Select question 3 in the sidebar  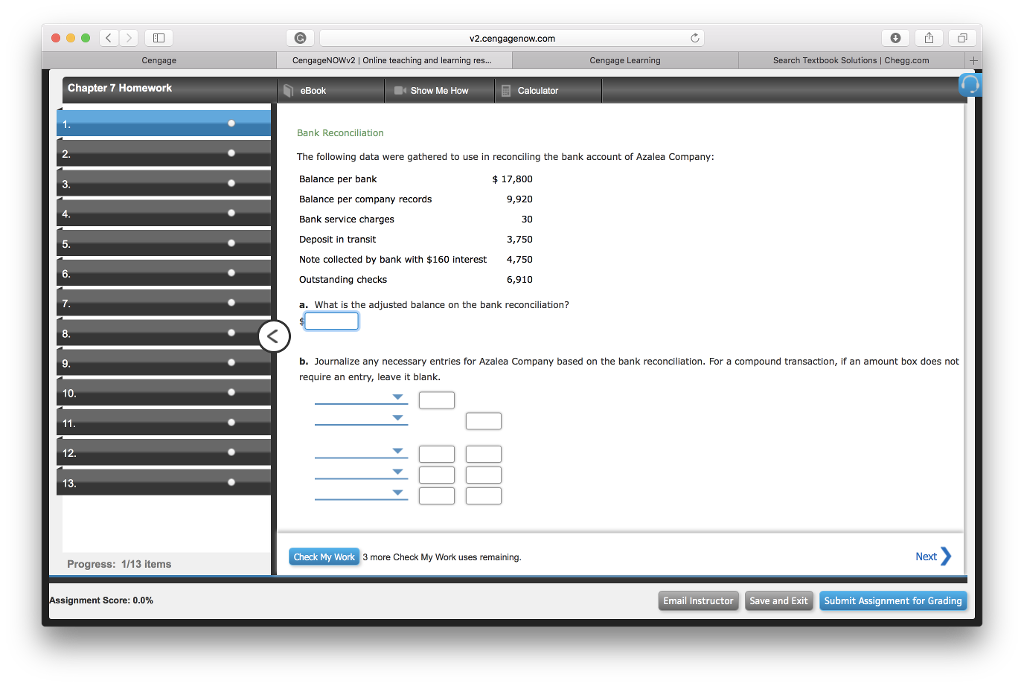(164, 184)
